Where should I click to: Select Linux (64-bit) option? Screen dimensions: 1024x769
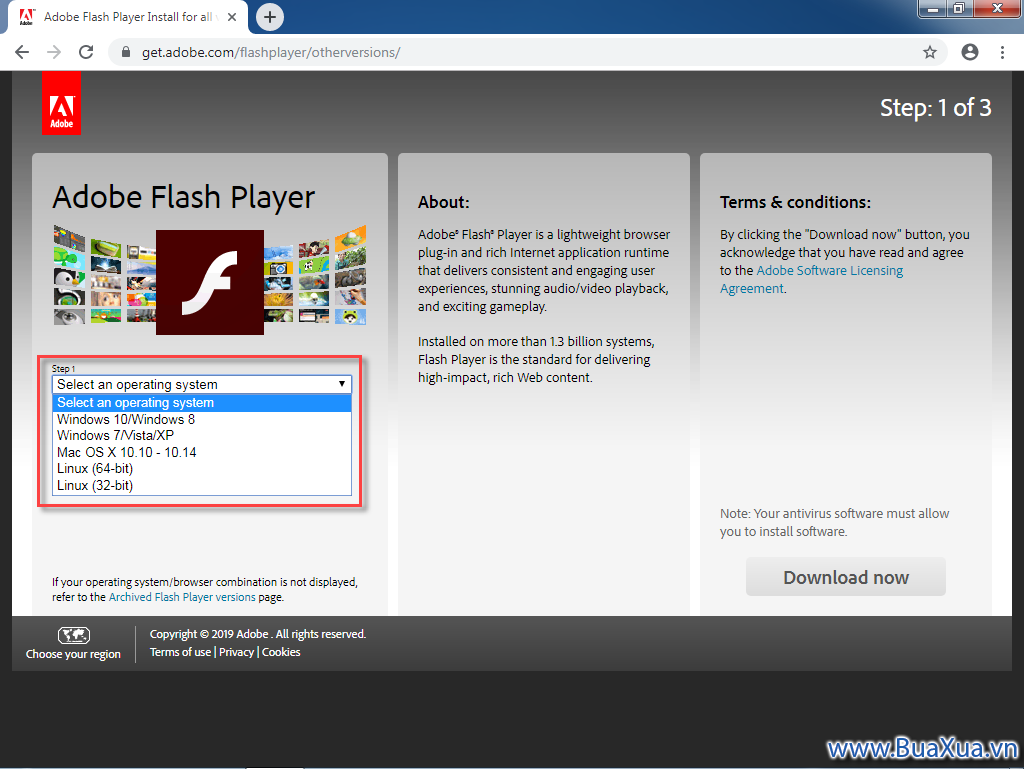202,469
